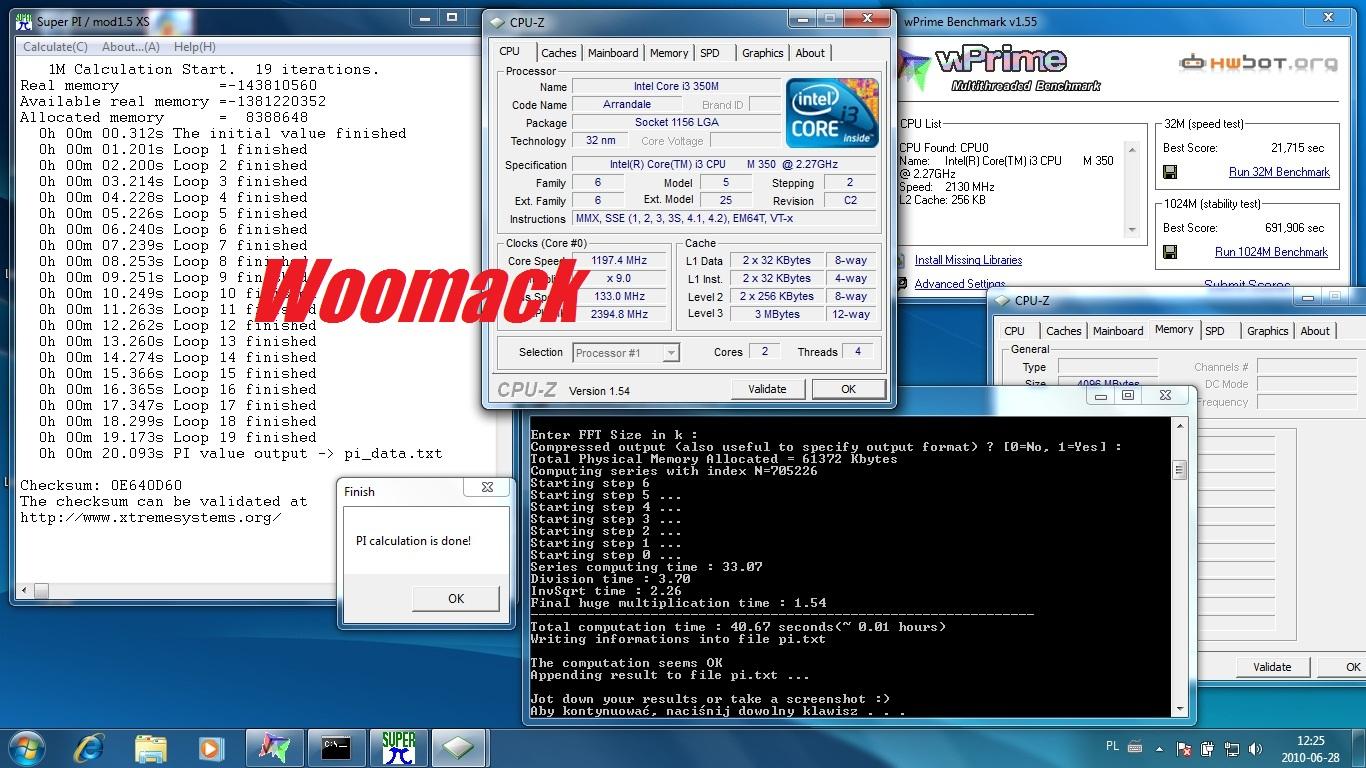The width and height of the screenshot is (1366, 768).
Task: Select the CPU tab in front CPU-Z
Action: [x=510, y=52]
